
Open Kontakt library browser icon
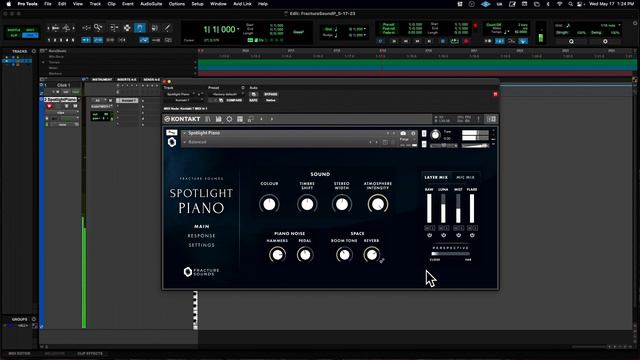208,119
